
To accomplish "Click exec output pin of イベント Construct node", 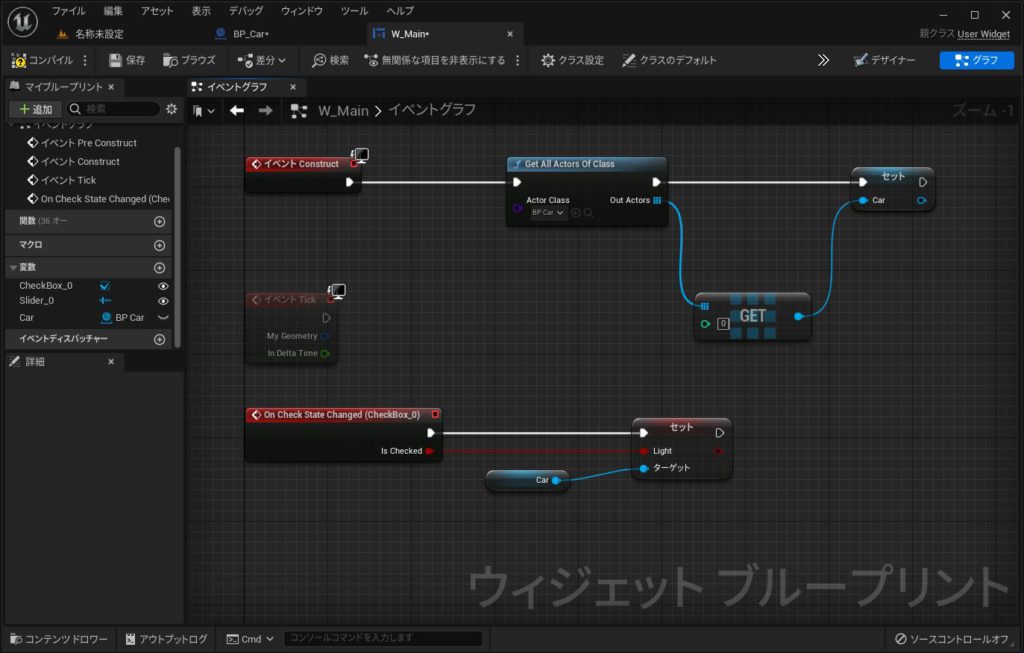I will tap(349, 182).
